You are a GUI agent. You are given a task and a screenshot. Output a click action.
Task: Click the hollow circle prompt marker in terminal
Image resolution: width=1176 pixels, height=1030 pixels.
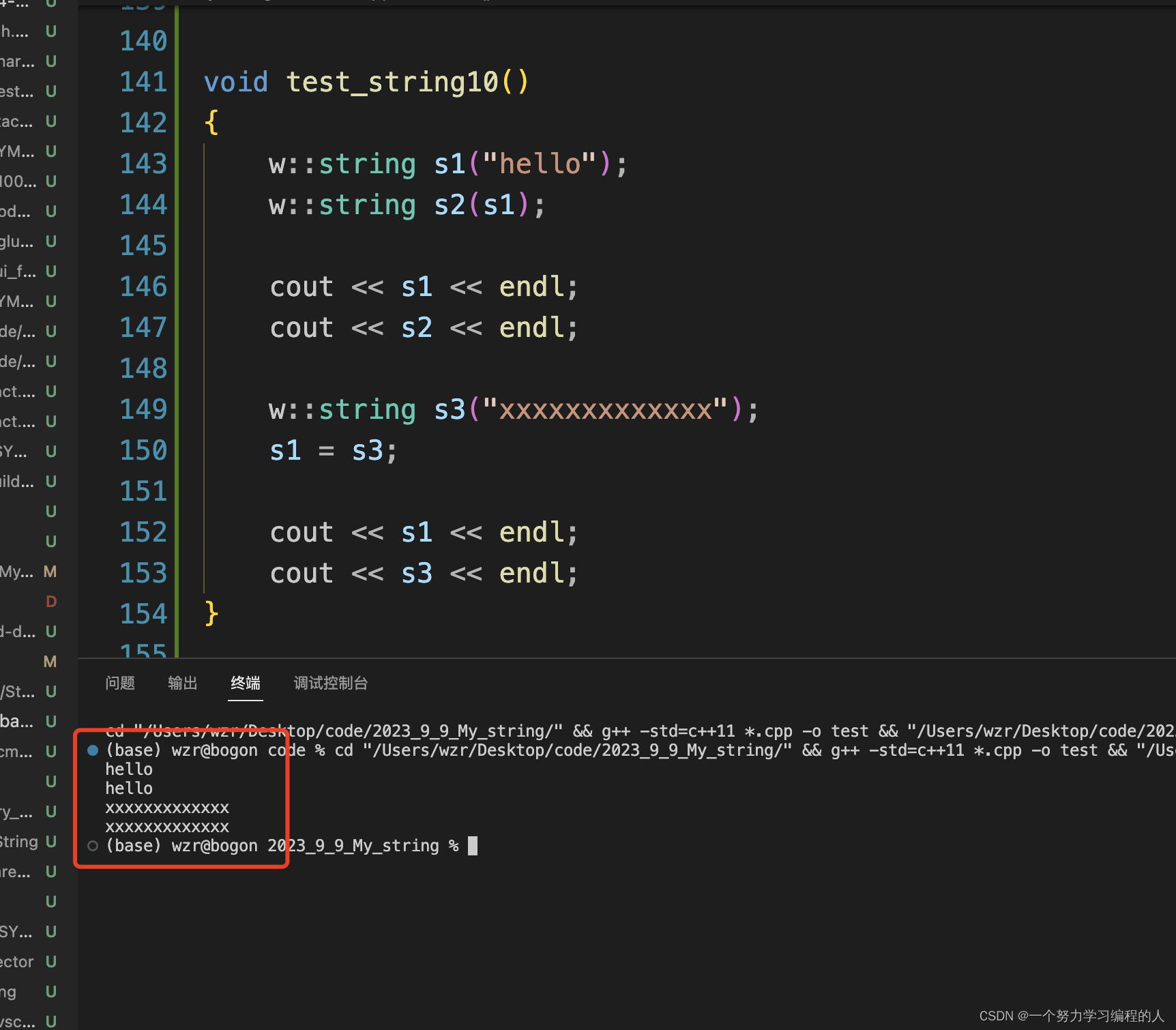click(93, 846)
